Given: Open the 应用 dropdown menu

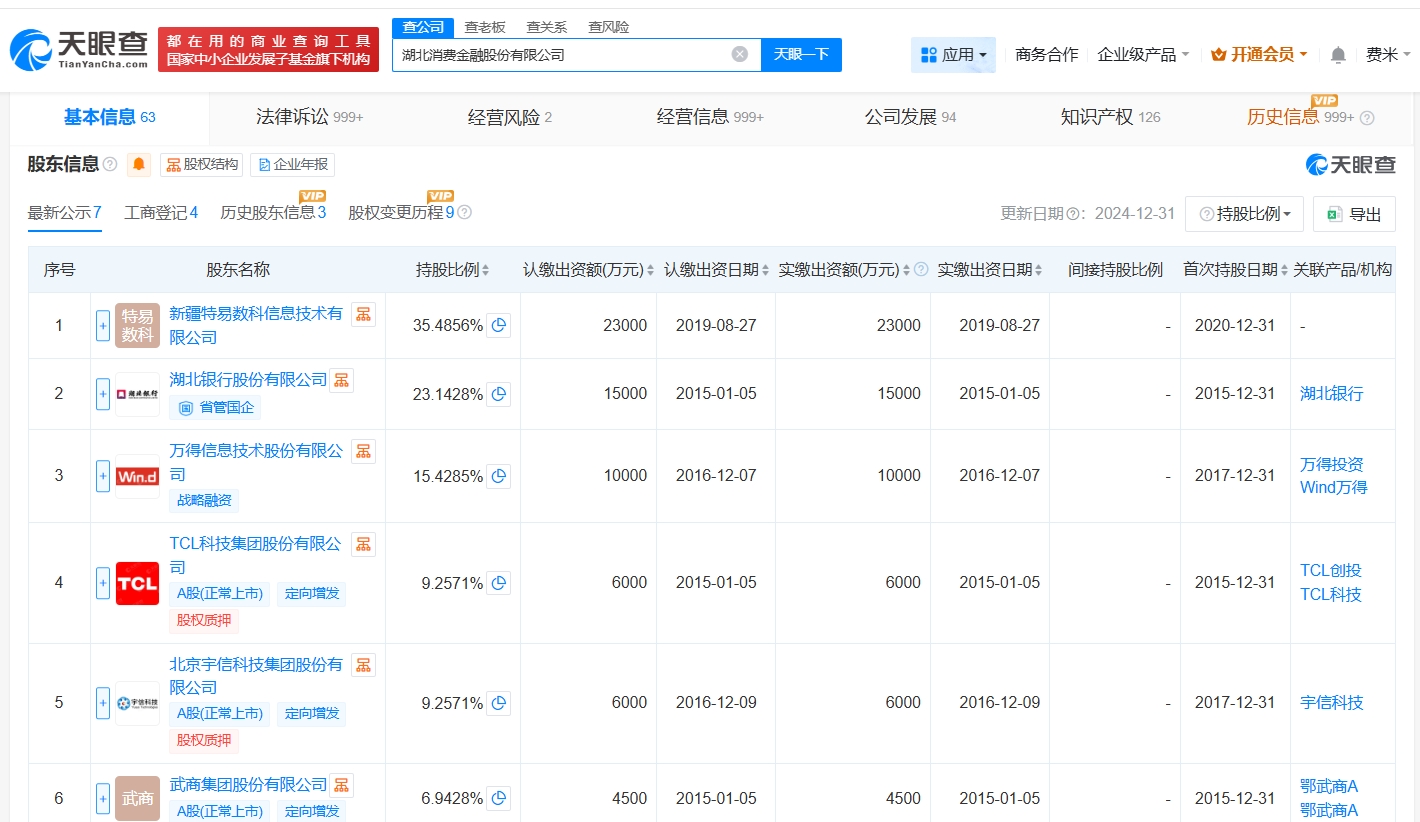Looking at the screenshot, I should coord(953,55).
